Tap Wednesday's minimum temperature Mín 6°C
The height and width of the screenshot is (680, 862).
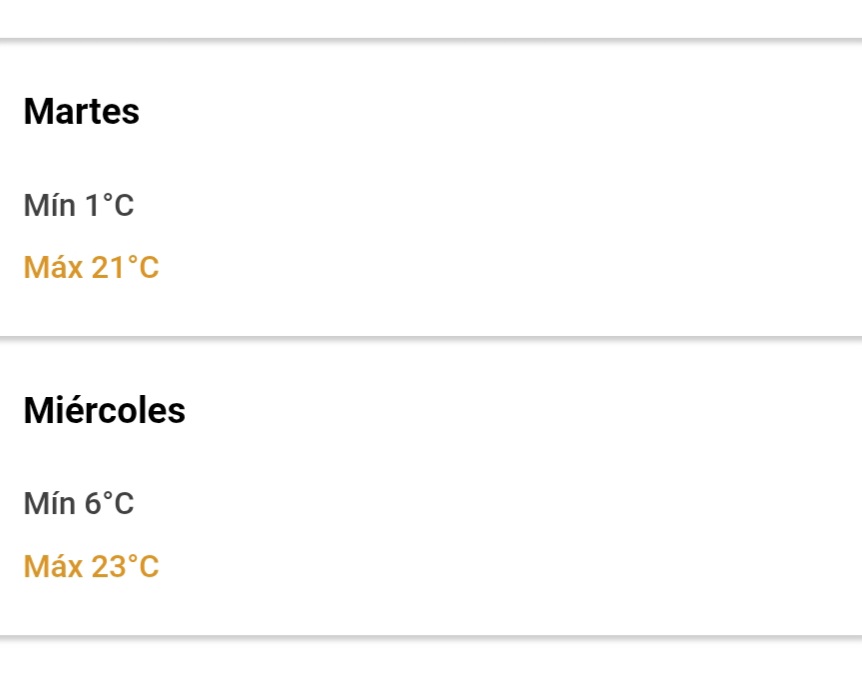(79, 503)
